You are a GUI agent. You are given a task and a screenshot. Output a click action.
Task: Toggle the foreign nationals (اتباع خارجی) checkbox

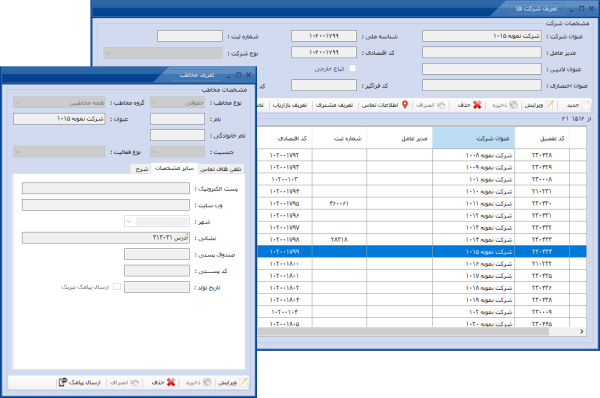353,68
